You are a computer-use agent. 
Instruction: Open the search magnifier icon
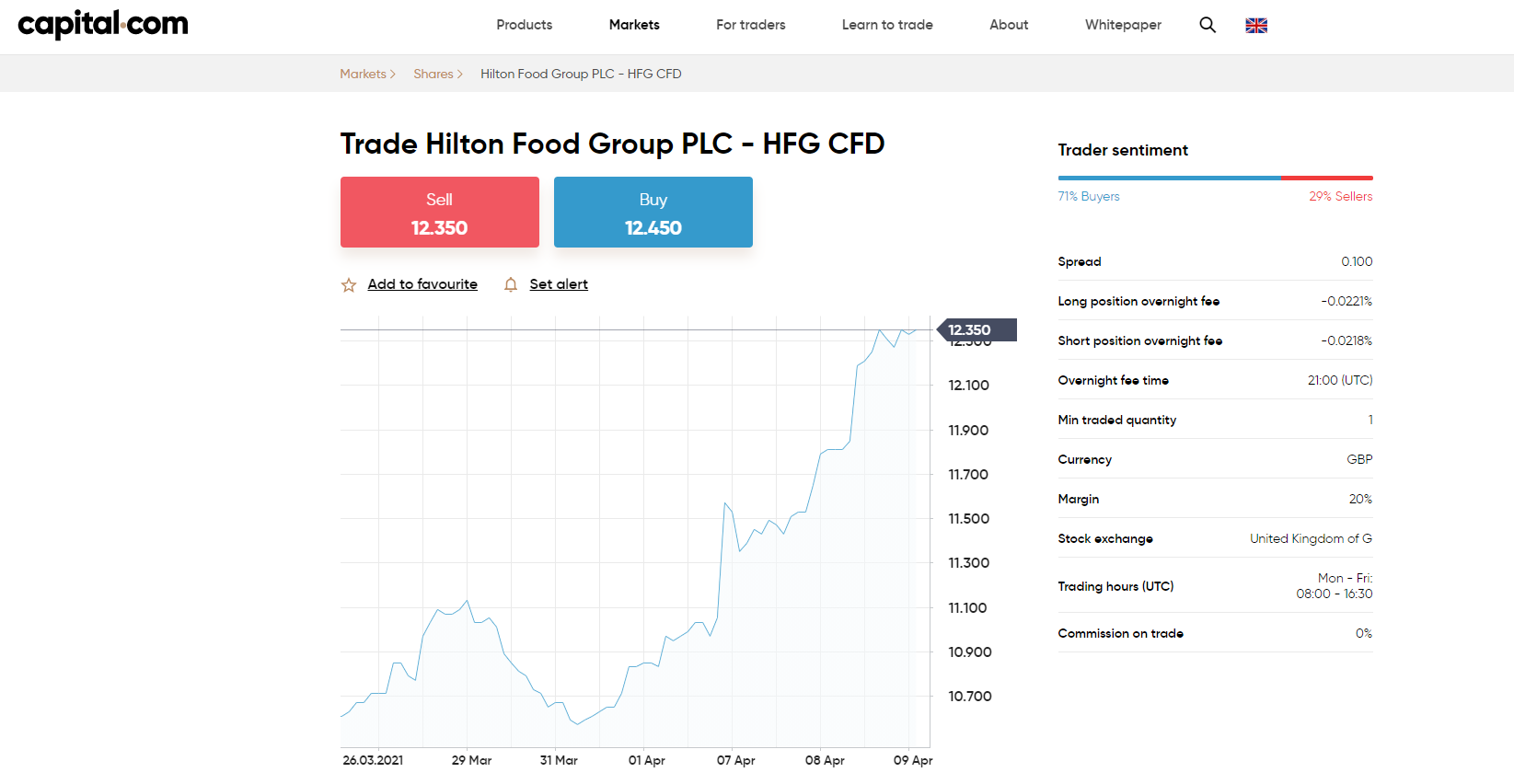click(x=1208, y=25)
